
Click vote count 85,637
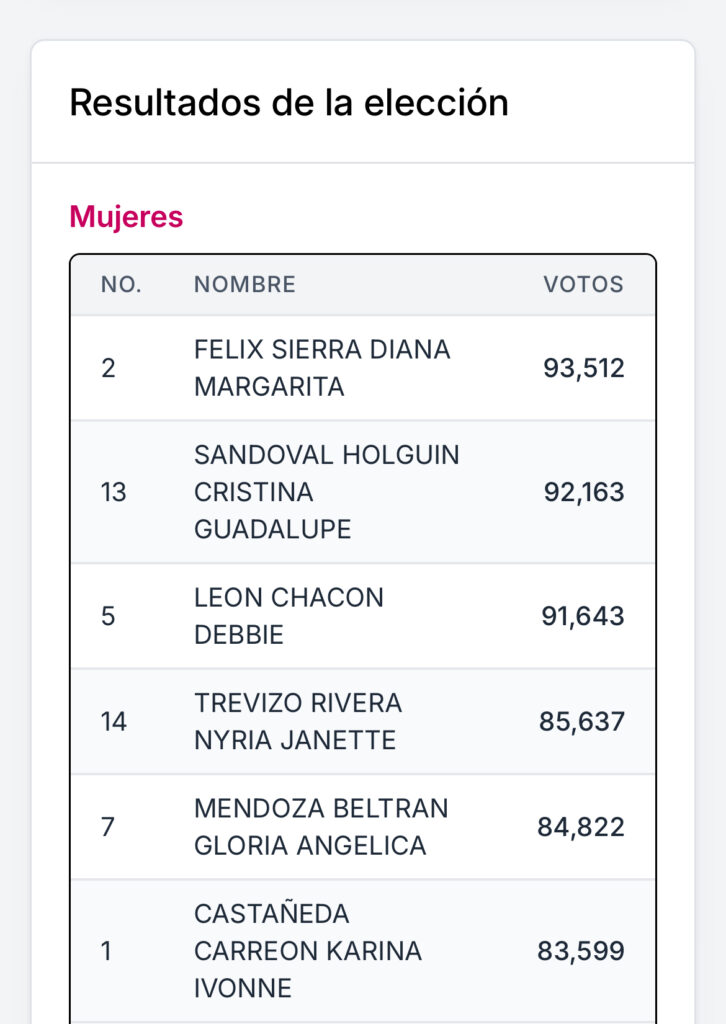coord(582,722)
